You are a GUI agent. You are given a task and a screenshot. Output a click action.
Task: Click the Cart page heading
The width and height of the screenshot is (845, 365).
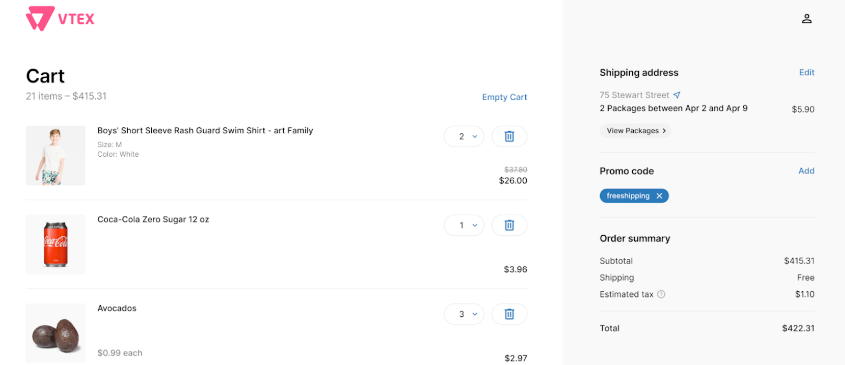pyautogui.click(x=45, y=76)
